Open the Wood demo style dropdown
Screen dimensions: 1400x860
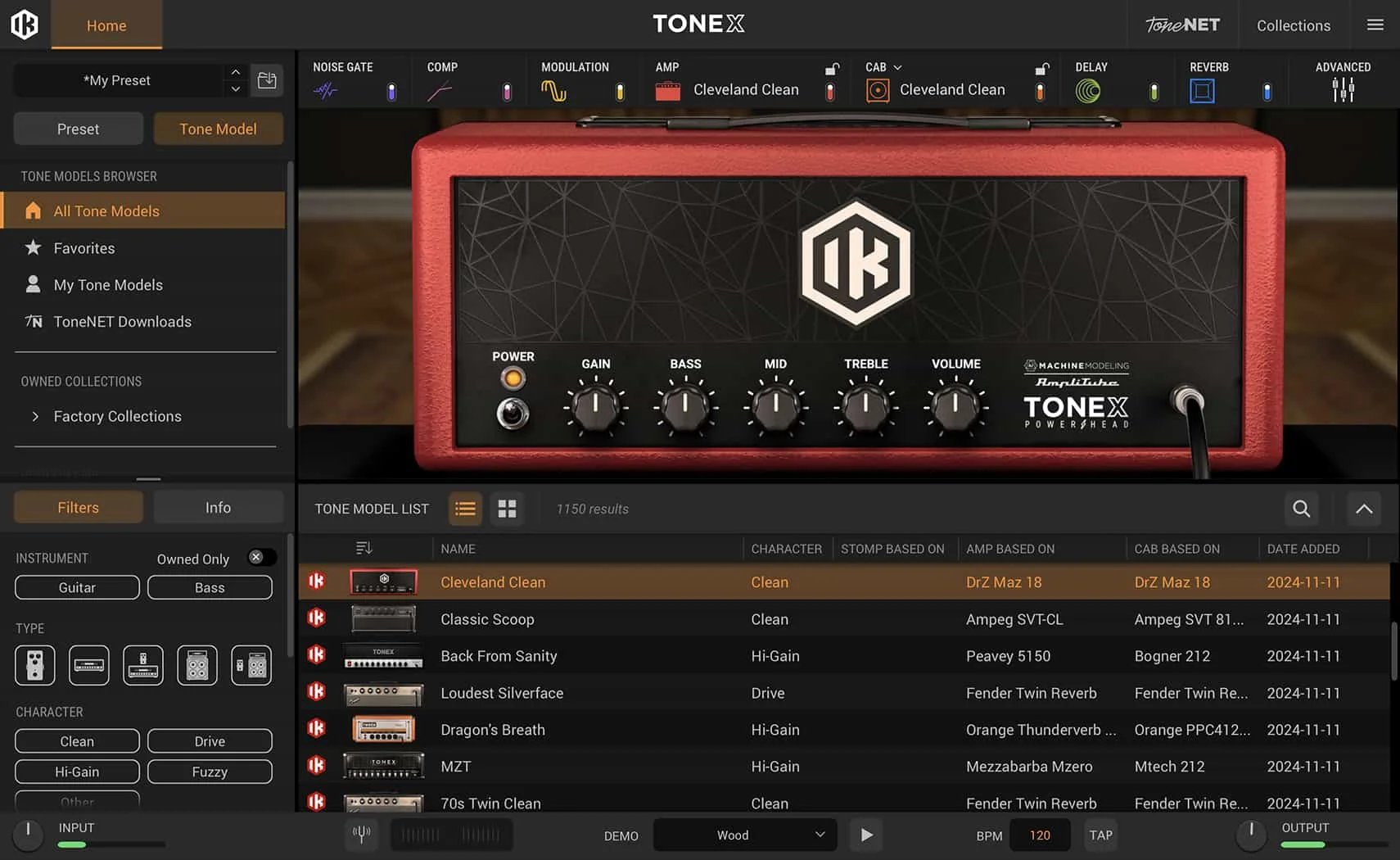743,835
